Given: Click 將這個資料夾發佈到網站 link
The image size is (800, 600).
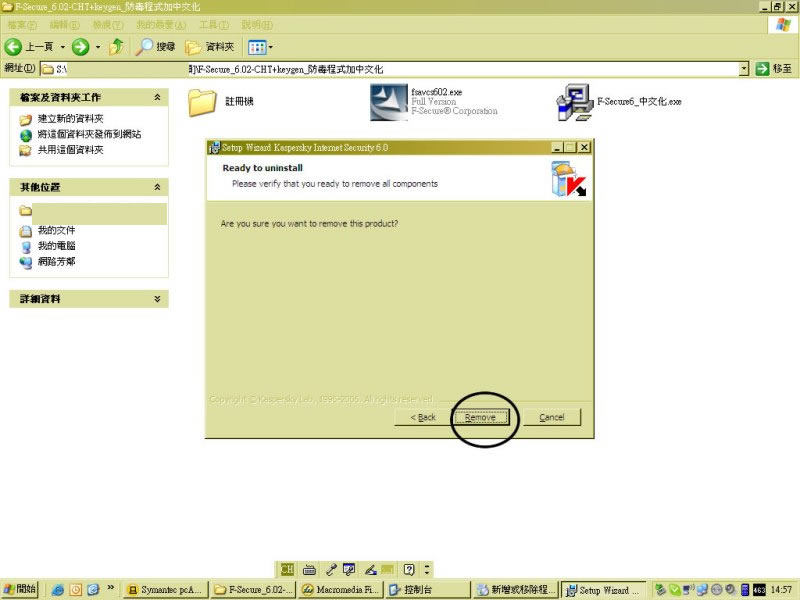Looking at the screenshot, I should tap(89, 134).
